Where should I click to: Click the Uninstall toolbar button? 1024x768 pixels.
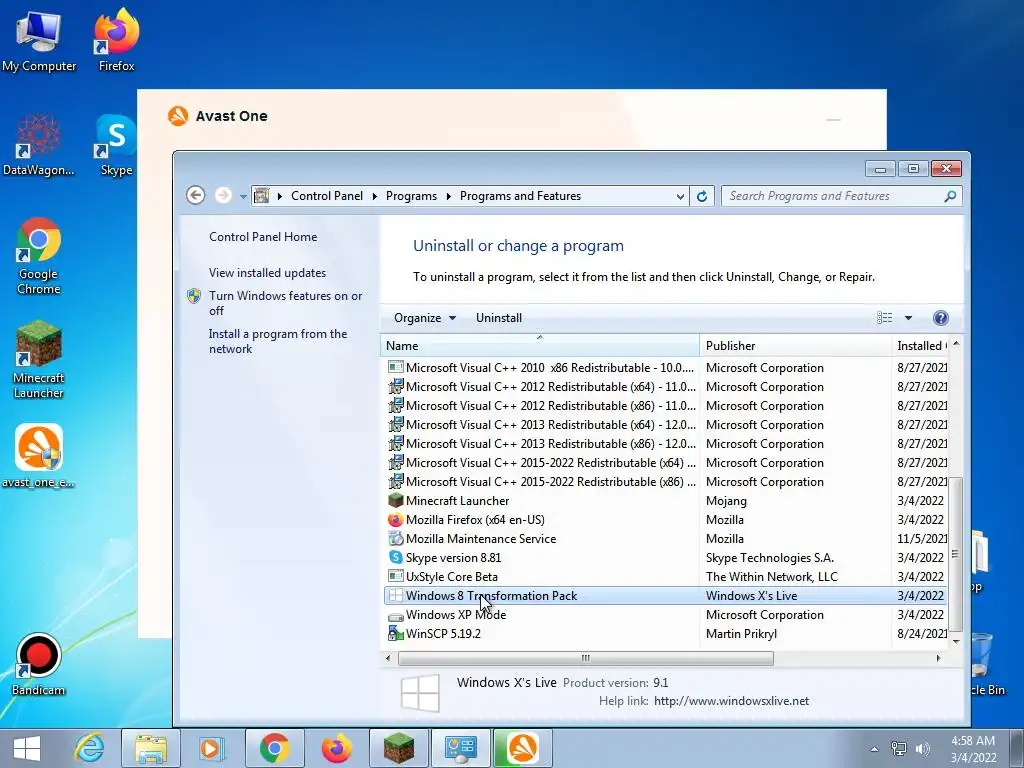pyautogui.click(x=499, y=318)
